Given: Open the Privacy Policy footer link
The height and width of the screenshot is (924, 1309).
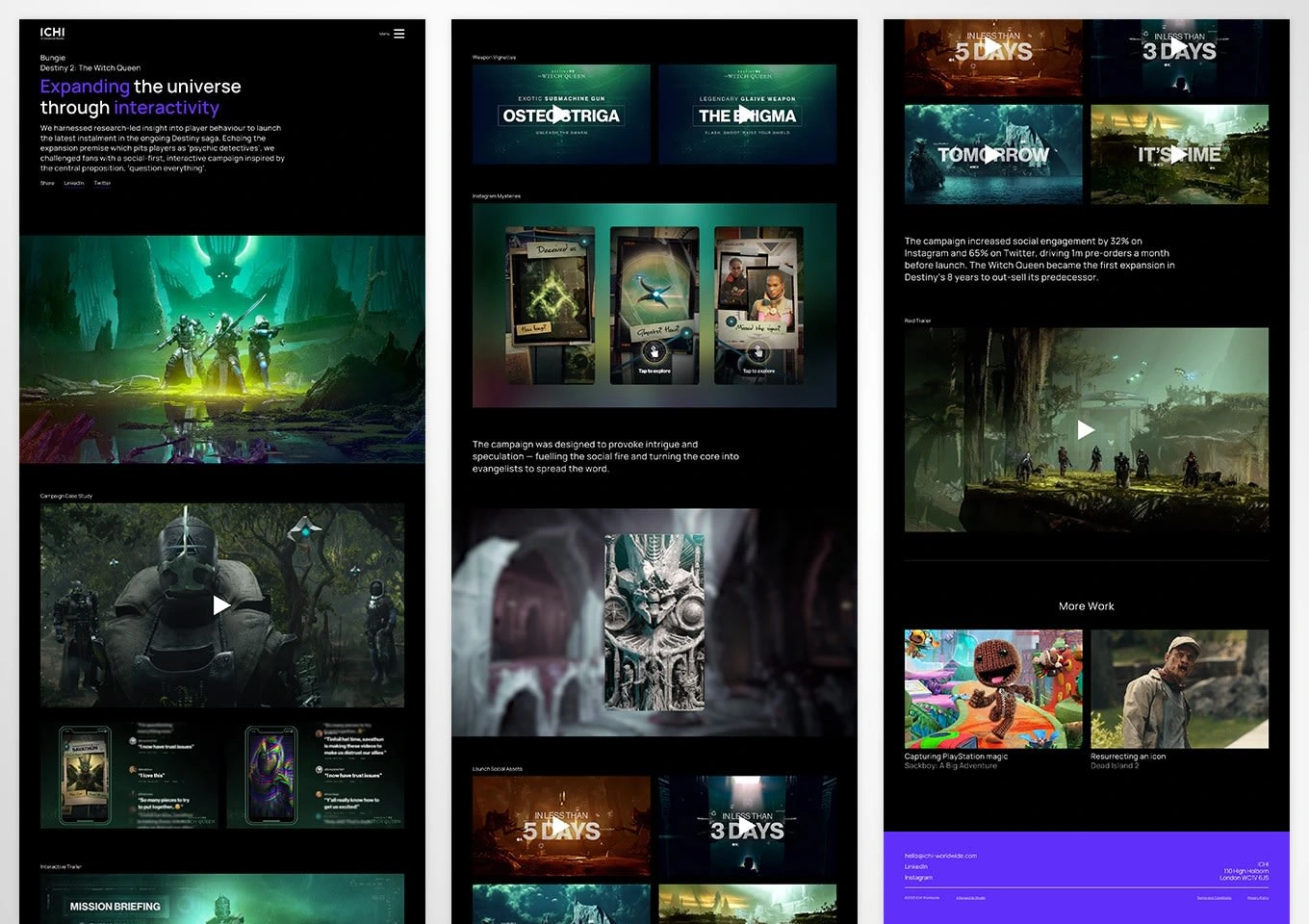Looking at the screenshot, I should tap(1258, 898).
